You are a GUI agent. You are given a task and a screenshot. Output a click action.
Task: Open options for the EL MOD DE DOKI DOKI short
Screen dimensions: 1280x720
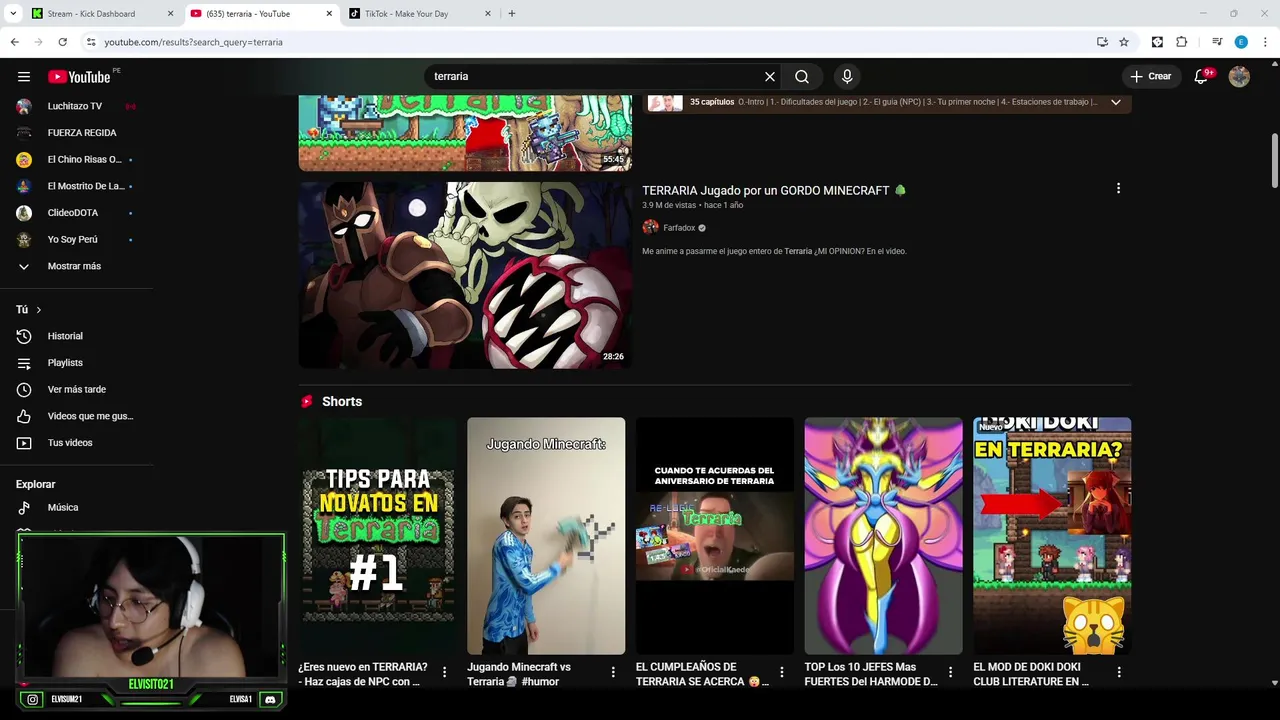pos(1119,672)
